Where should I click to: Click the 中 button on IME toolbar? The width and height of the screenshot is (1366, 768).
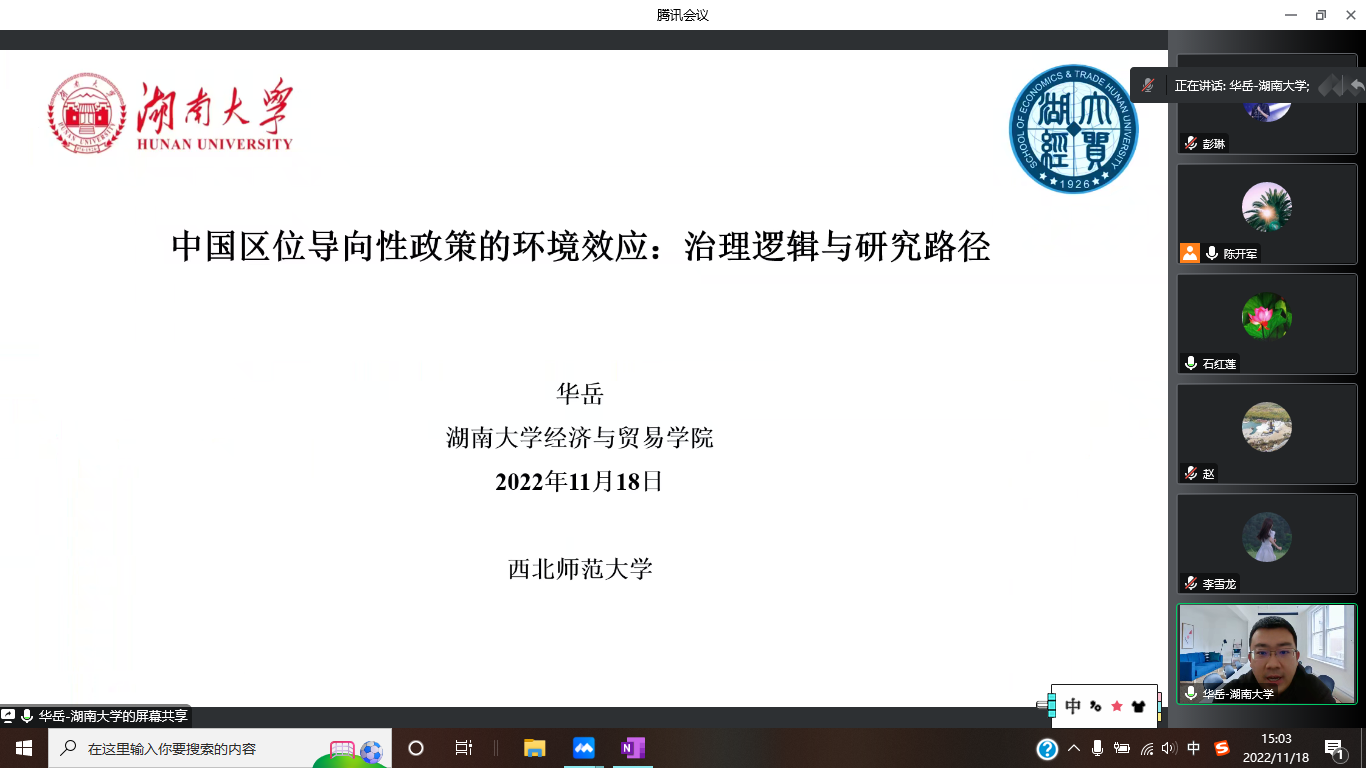pyautogui.click(x=1073, y=706)
